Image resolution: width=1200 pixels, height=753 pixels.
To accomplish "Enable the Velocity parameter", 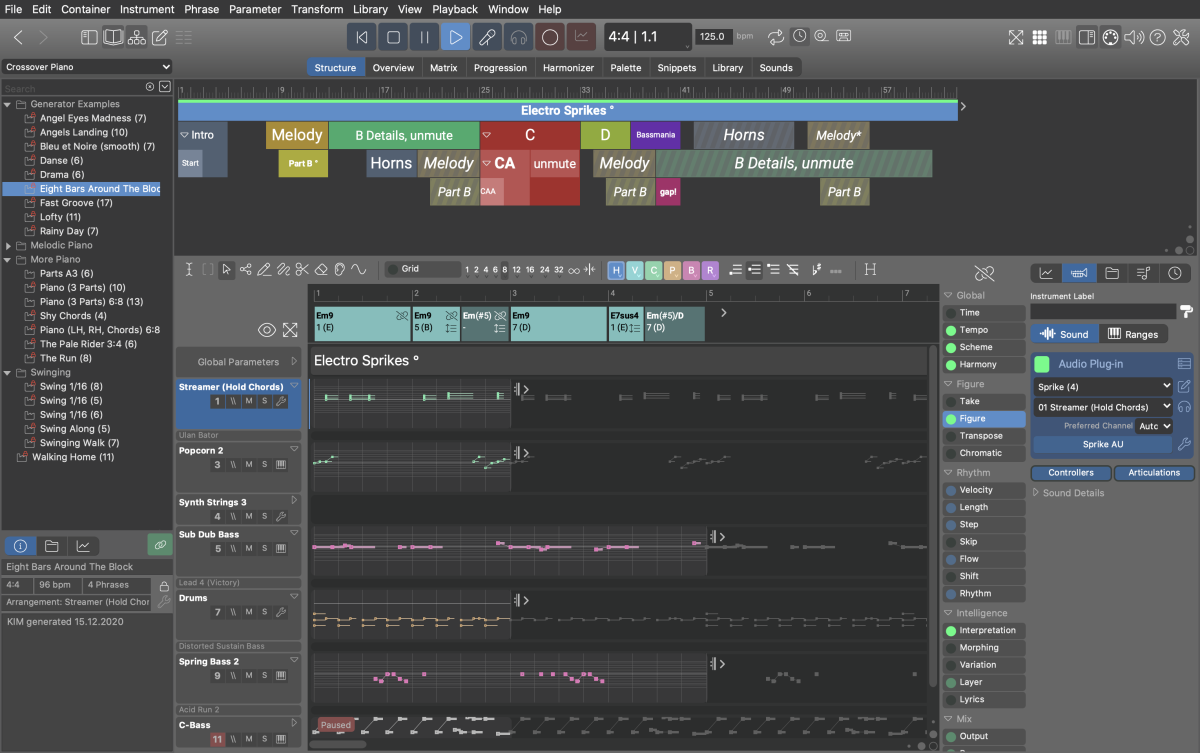I will click(x=950, y=490).
